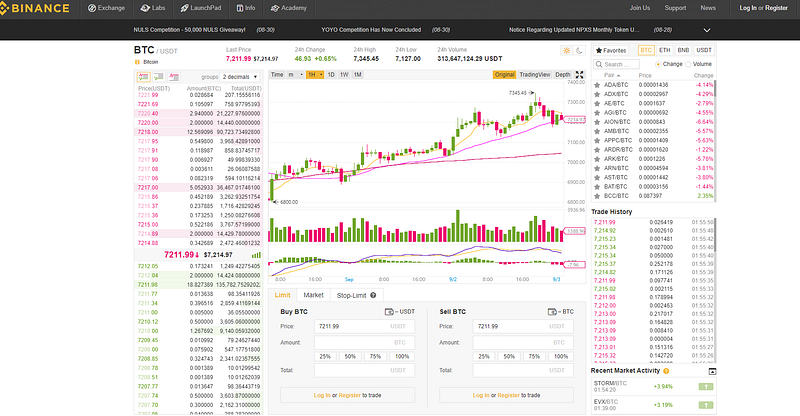This screenshot has height=416, width=800.
Task: Click Sell 100% amount button
Action: pyautogui.click(x=561, y=356)
